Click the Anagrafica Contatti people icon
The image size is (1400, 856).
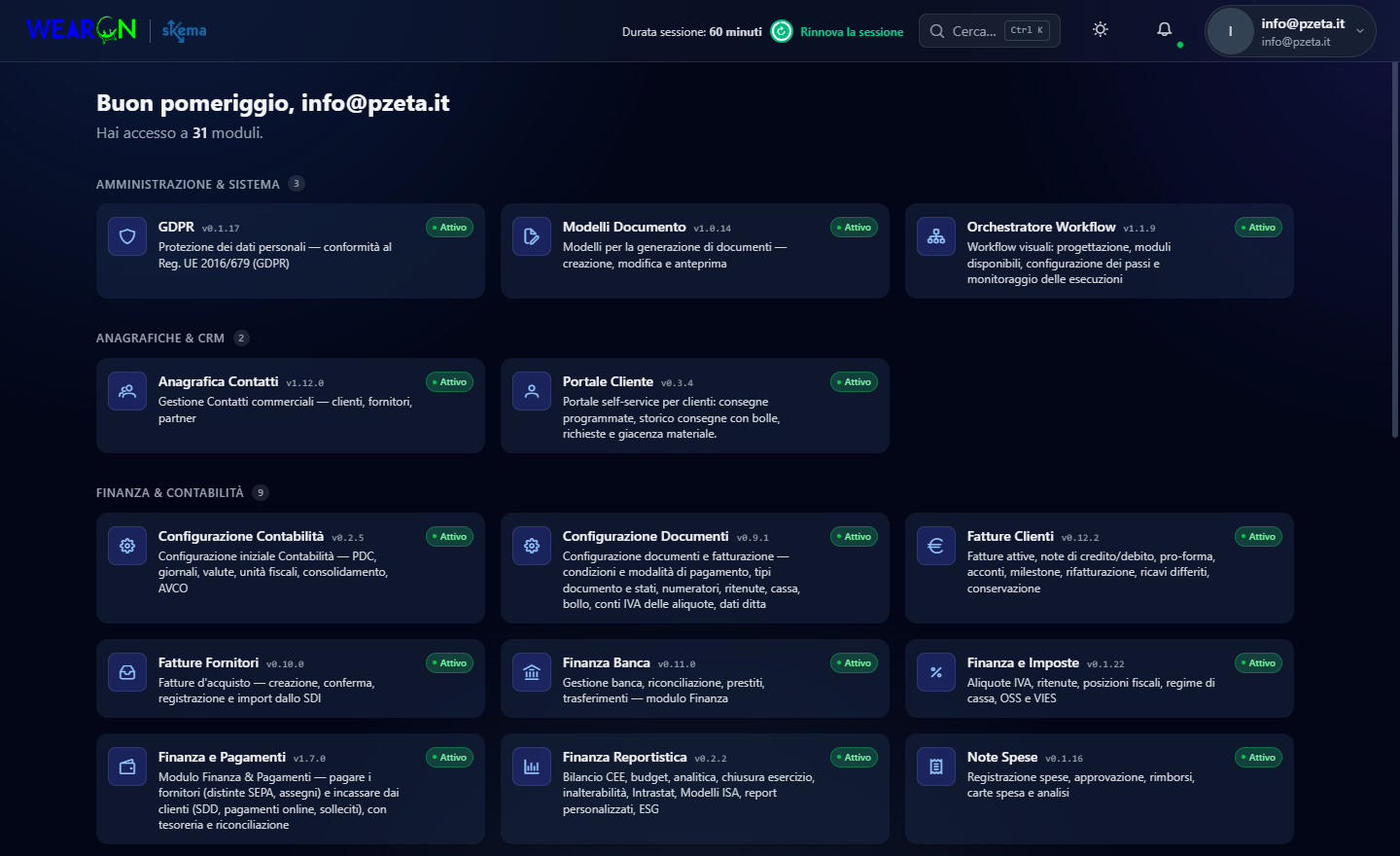point(127,391)
